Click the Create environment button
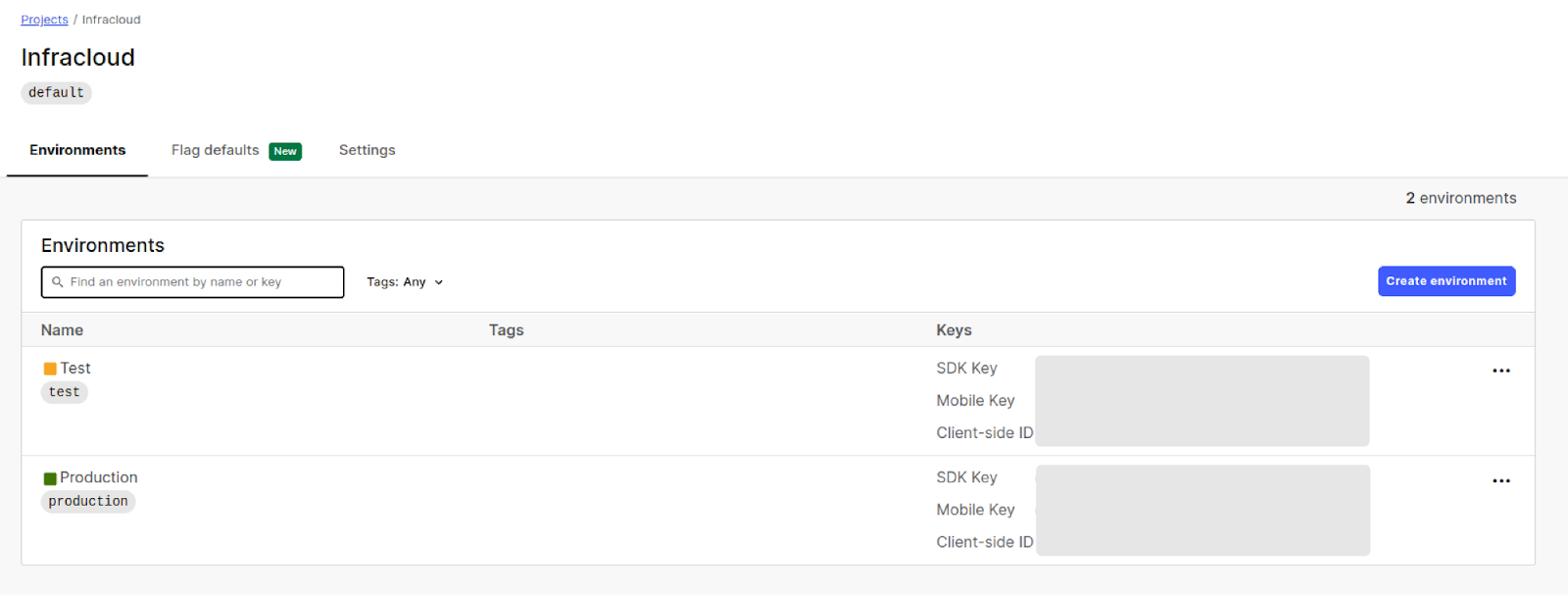 click(x=1445, y=281)
